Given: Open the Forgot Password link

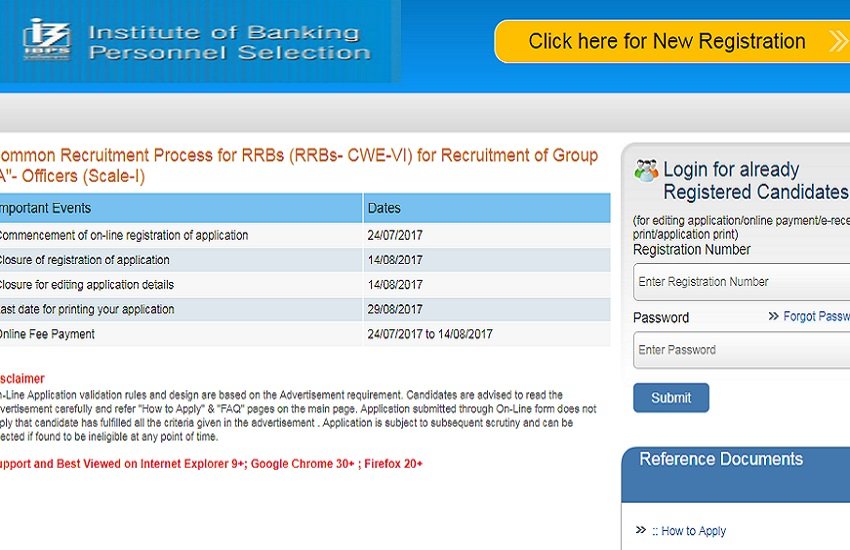Looking at the screenshot, I should click(816, 316).
